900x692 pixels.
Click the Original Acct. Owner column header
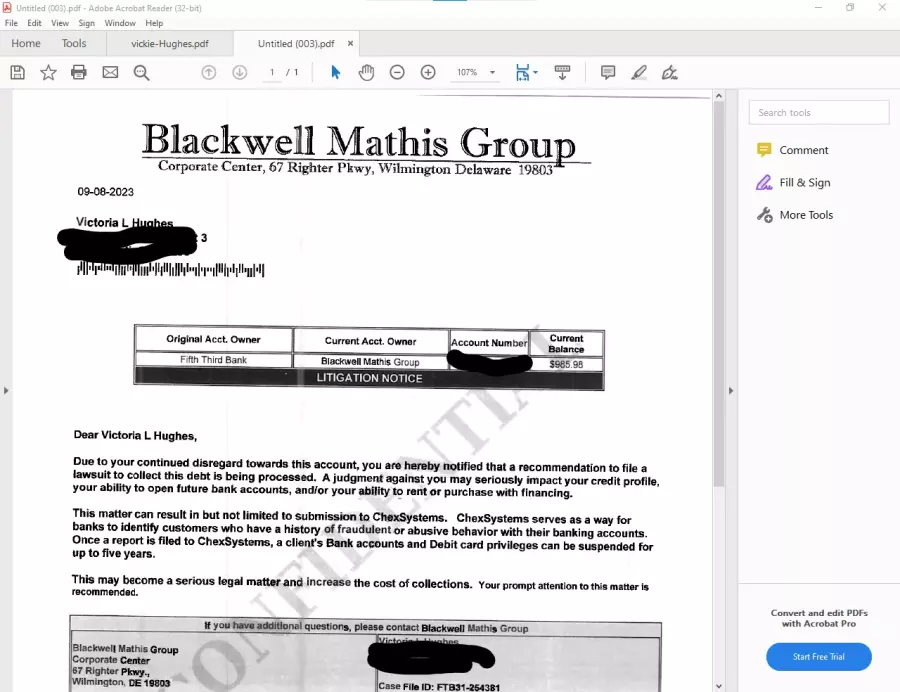click(x=214, y=339)
